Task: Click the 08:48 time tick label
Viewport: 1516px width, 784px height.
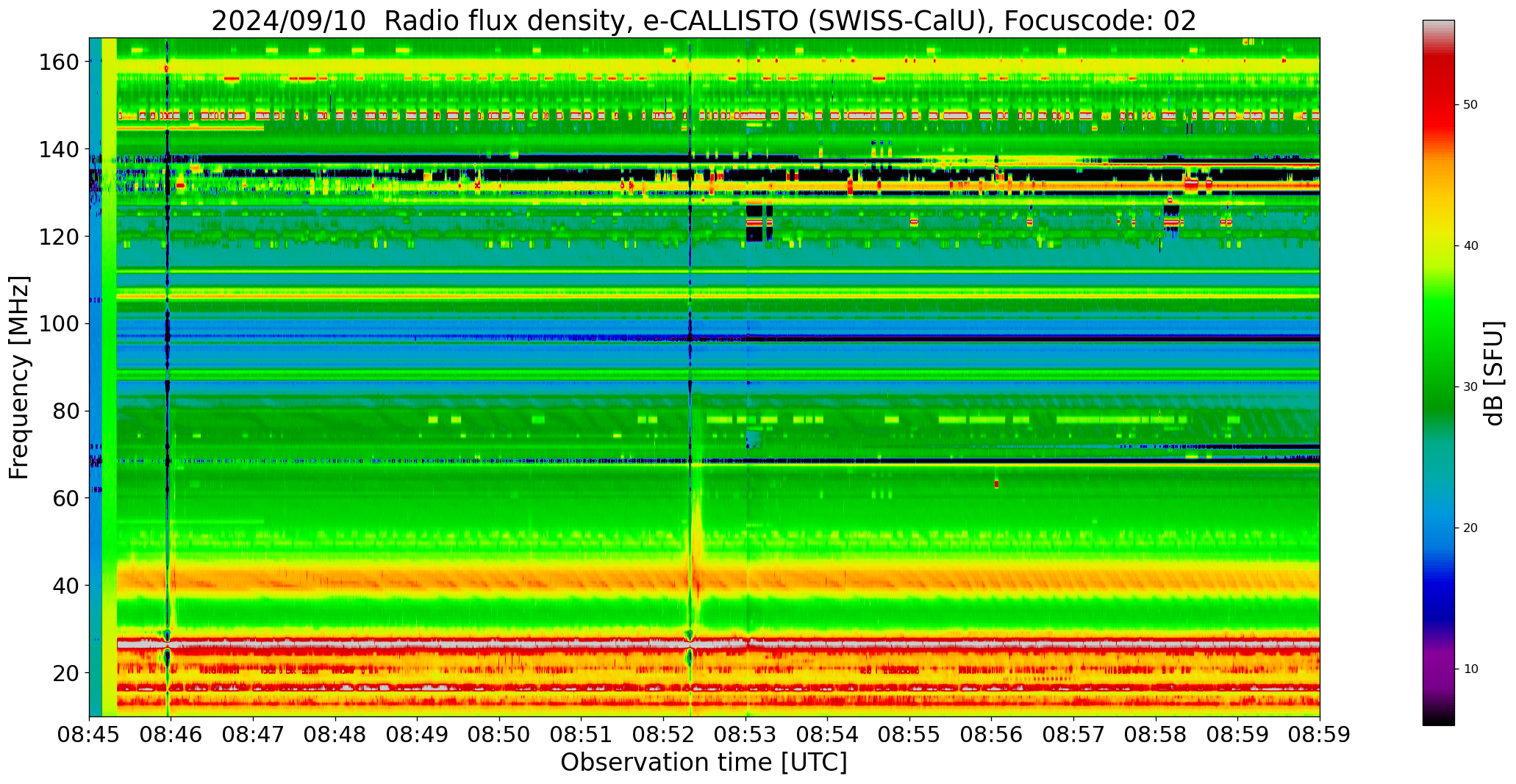Action: pyautogui.click(x=335, y=735)
